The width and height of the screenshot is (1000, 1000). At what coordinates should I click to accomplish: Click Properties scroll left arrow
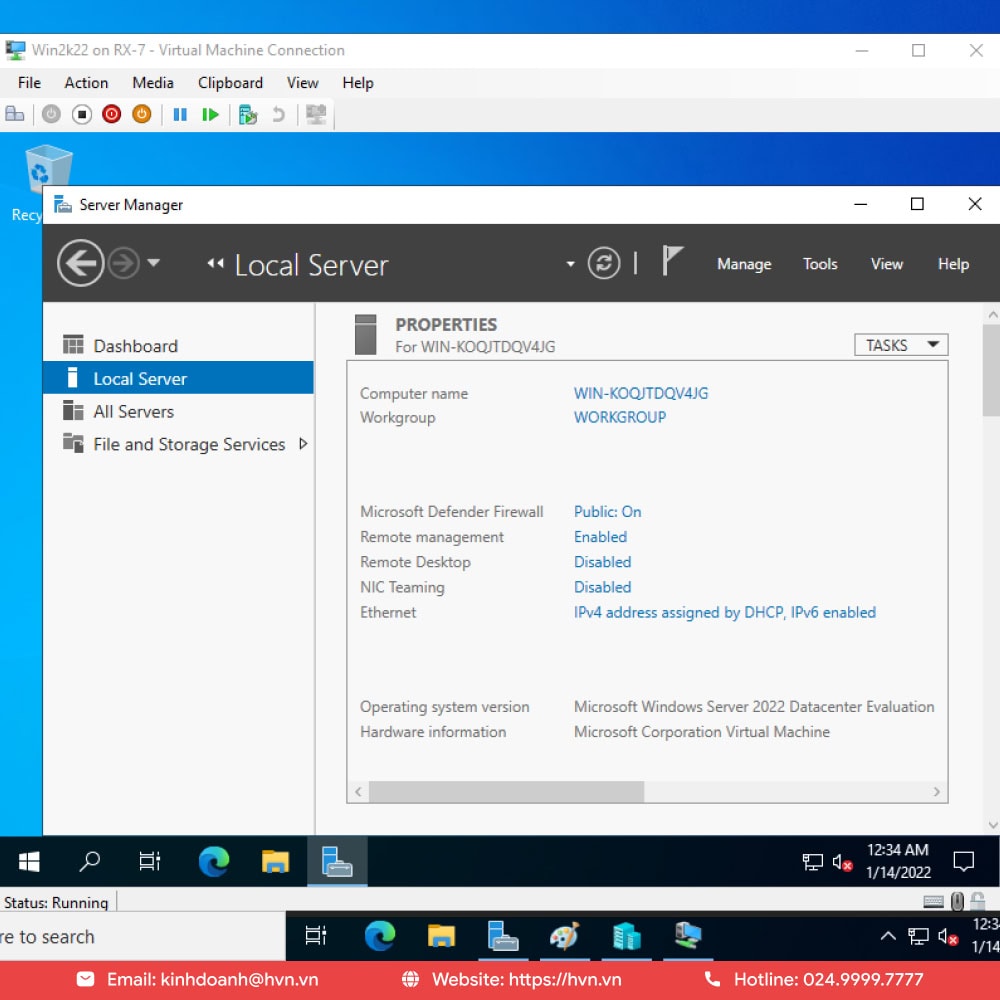pyautogui.click(x=358, y=791)
